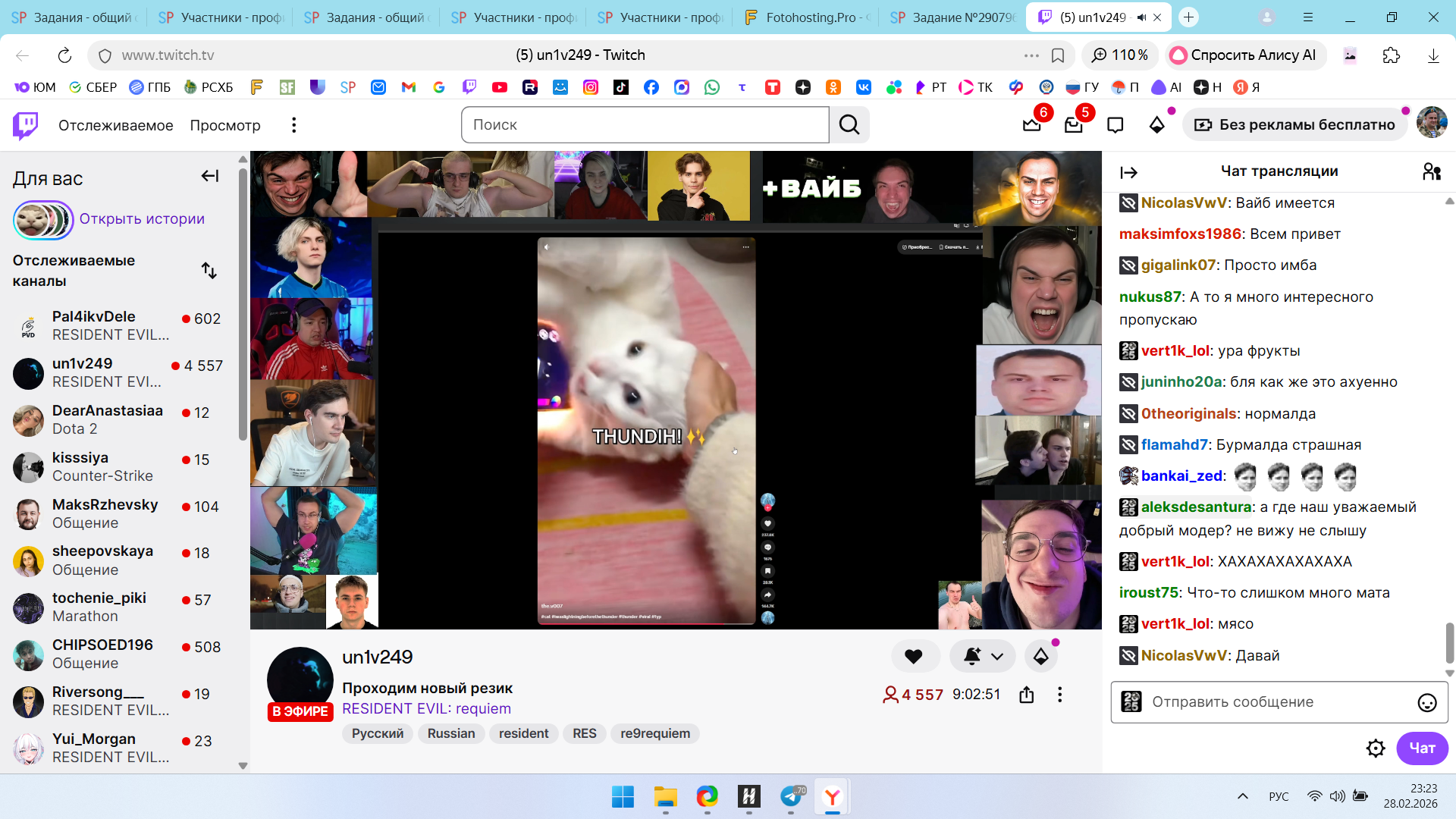Click the Twitch logo home icon
1456x819 pixels.
point(25,125)
